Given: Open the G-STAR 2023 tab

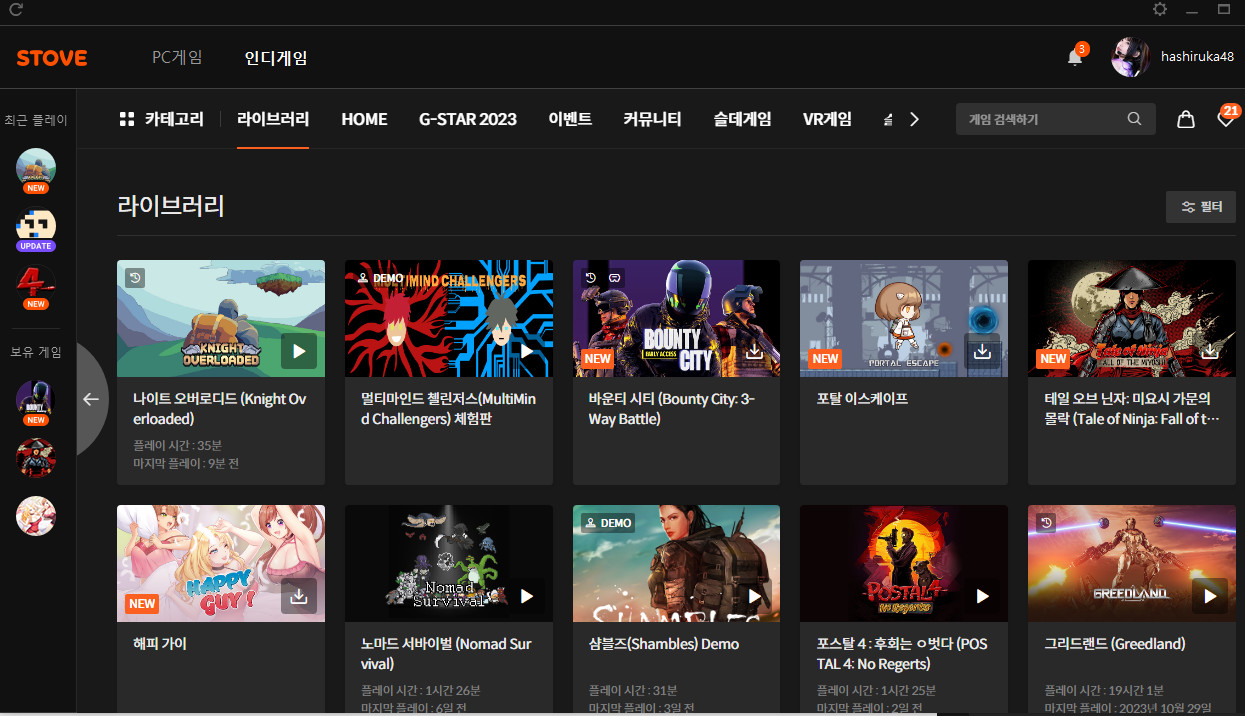Looking at the screenshot, I should coord(468,119).
